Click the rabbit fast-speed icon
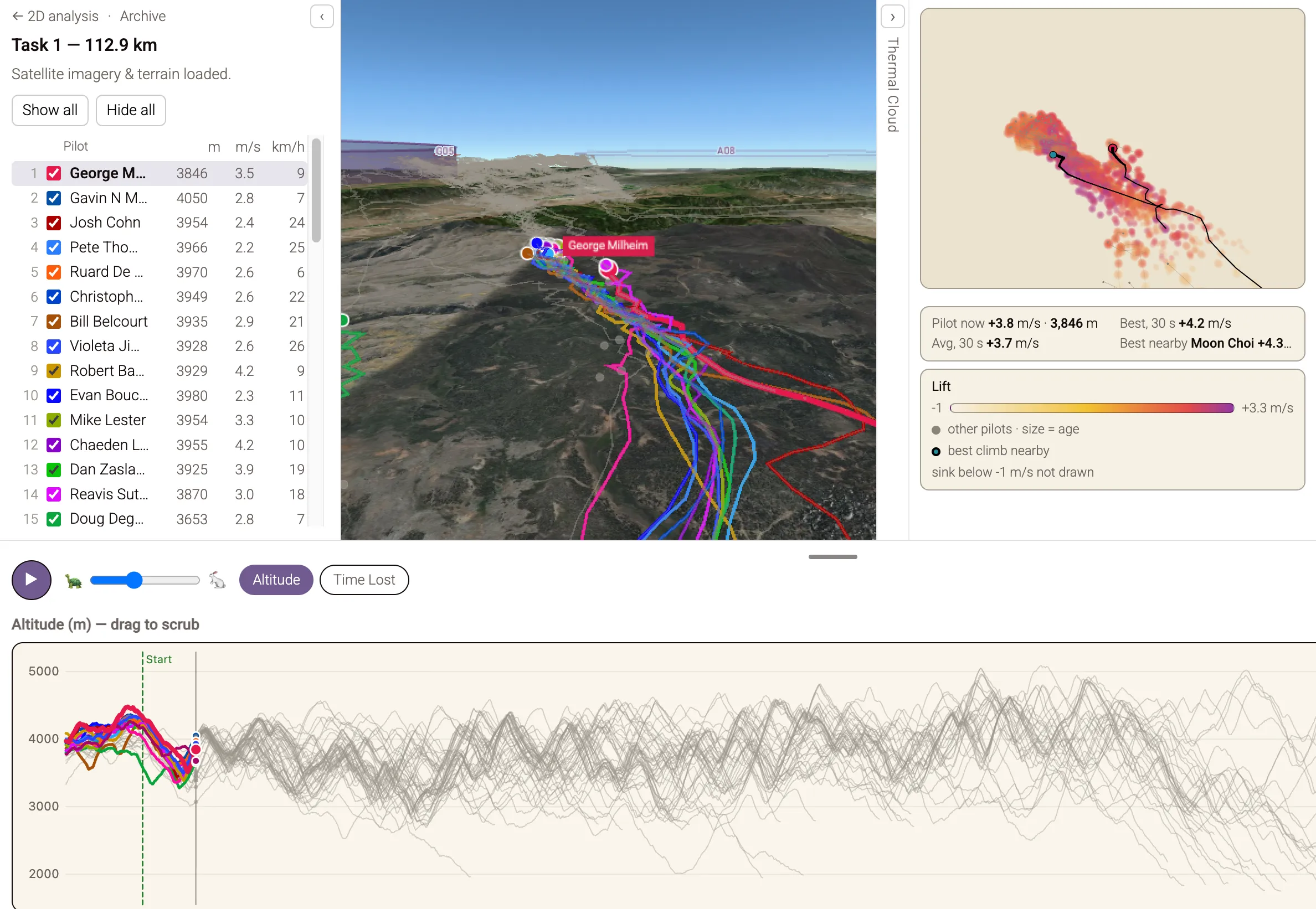The image size is (1316, 909). coord(217,580)
